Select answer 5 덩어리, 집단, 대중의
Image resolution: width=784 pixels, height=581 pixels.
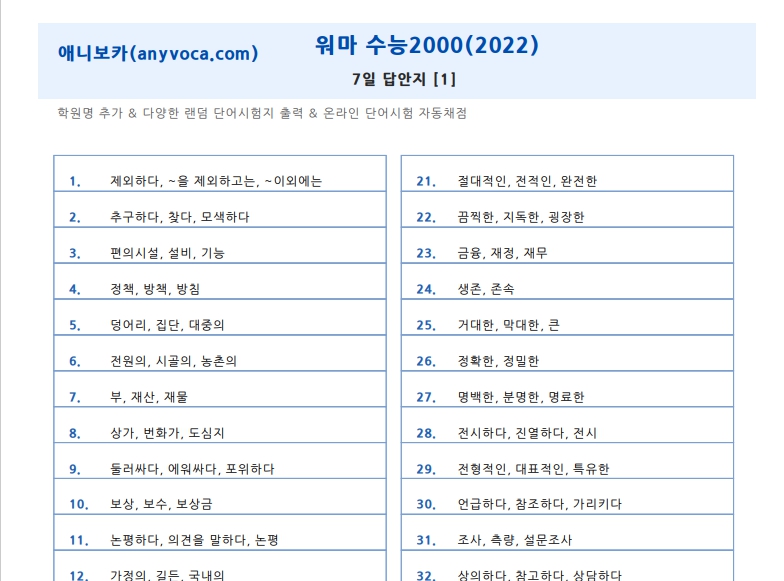point(167,325)
